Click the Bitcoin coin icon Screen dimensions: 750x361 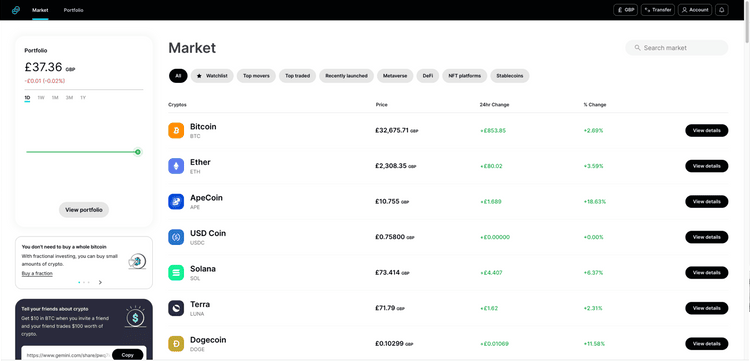click(x=176, y=131)
